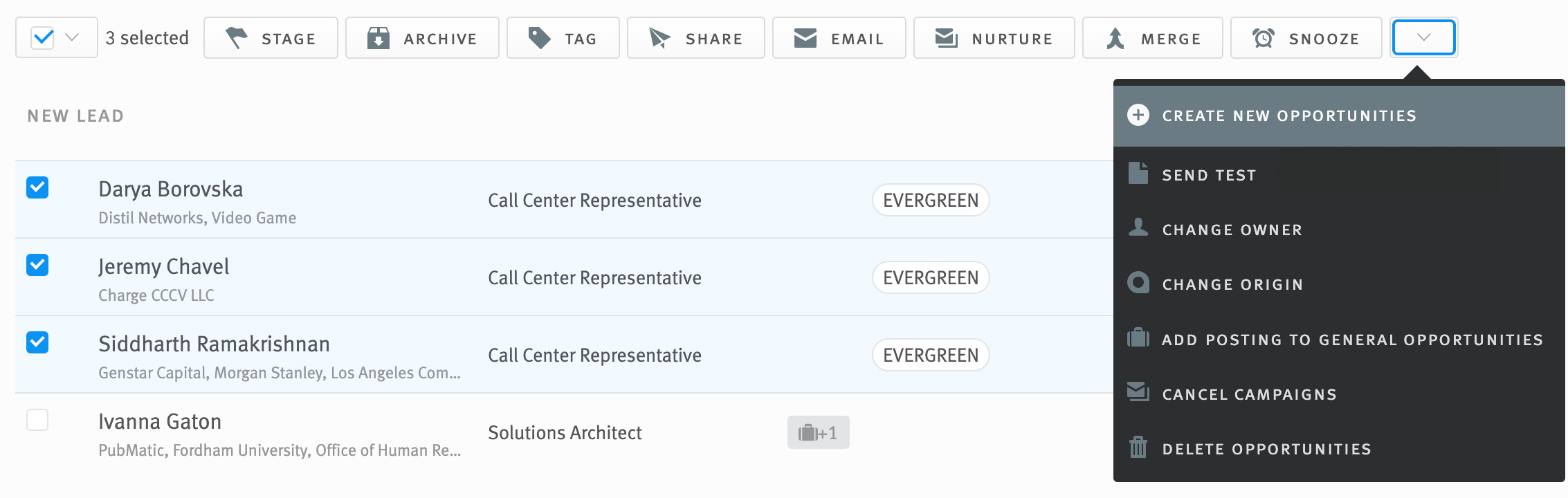Click the Email envelope icon
1568x498 pixels.
point(804,37)
